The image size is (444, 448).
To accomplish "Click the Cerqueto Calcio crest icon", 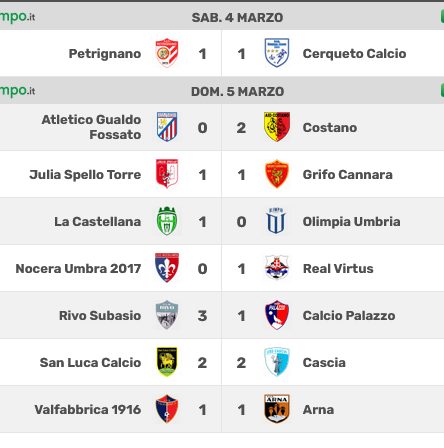I will click(277, 53).
